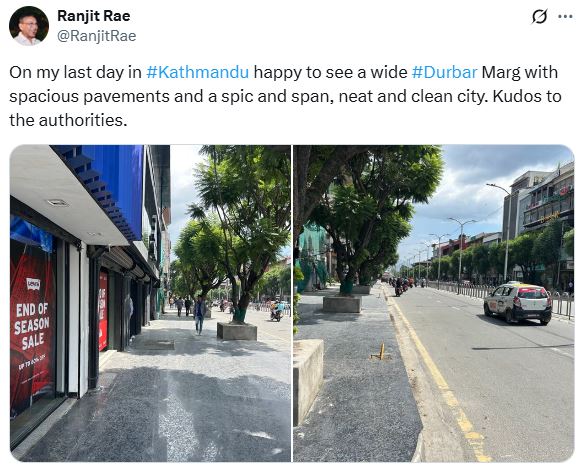The image size is (585, 470).
Task: Click the foreground concrete planter in right photo
Action: click(x=308, y=381)
